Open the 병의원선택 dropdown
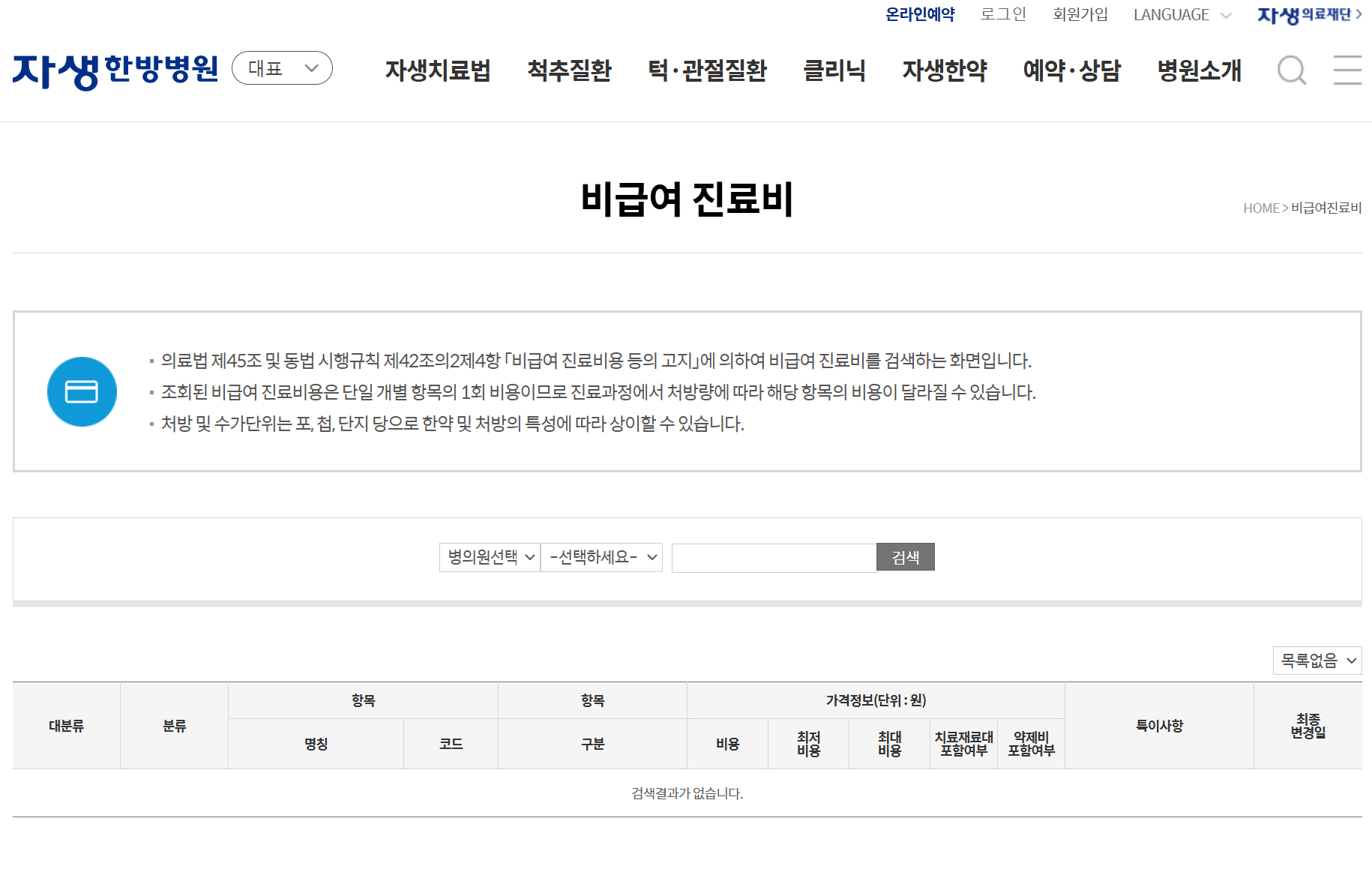1372x869 pixels. coord(489,557)
